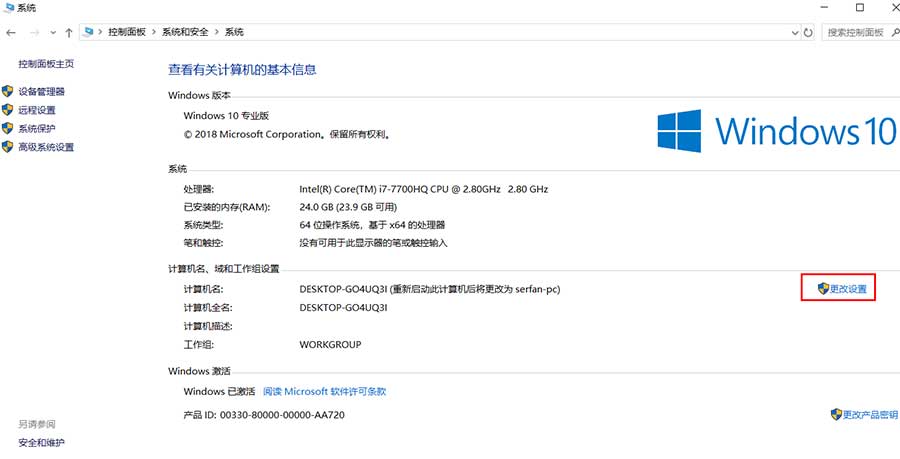This screenshot has height=459, width=900.
Task: Click the shield icon beside 设备管理器
Action: coord(7,91)
